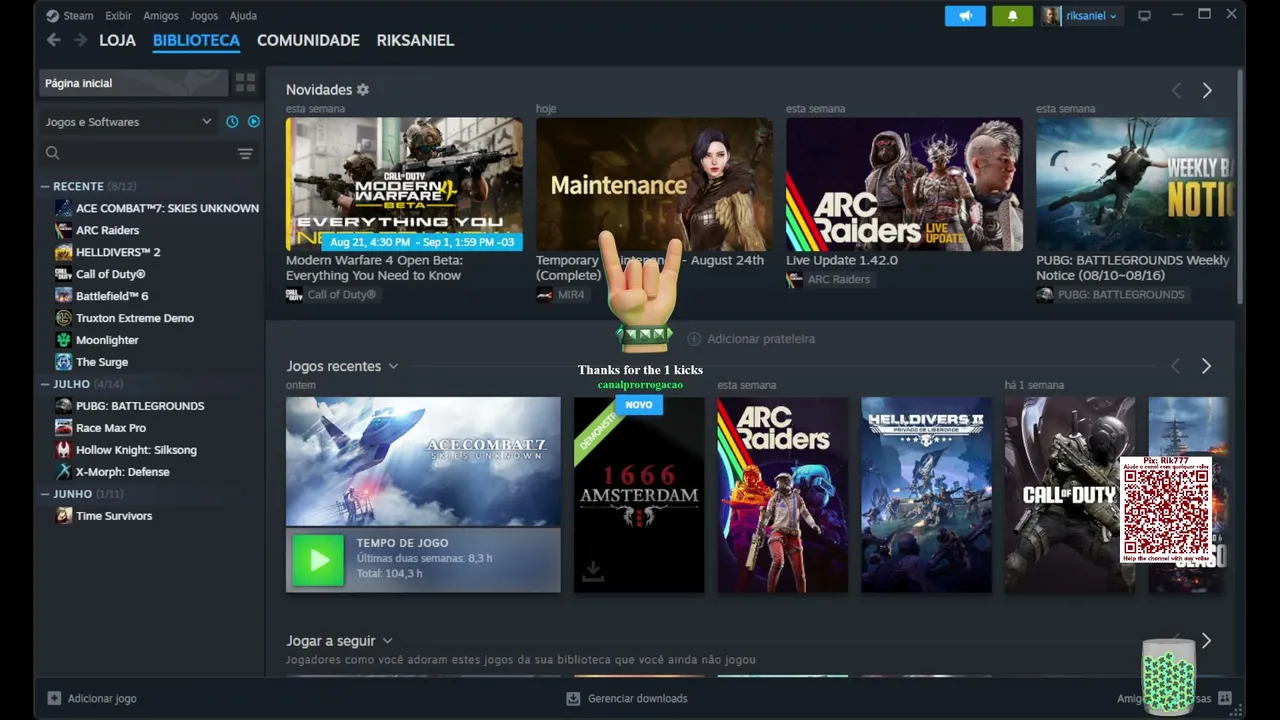Click the green play button for Ace Combat 7
The height and width of the screenshot is (720, 1280).
[x=318, y=560]
